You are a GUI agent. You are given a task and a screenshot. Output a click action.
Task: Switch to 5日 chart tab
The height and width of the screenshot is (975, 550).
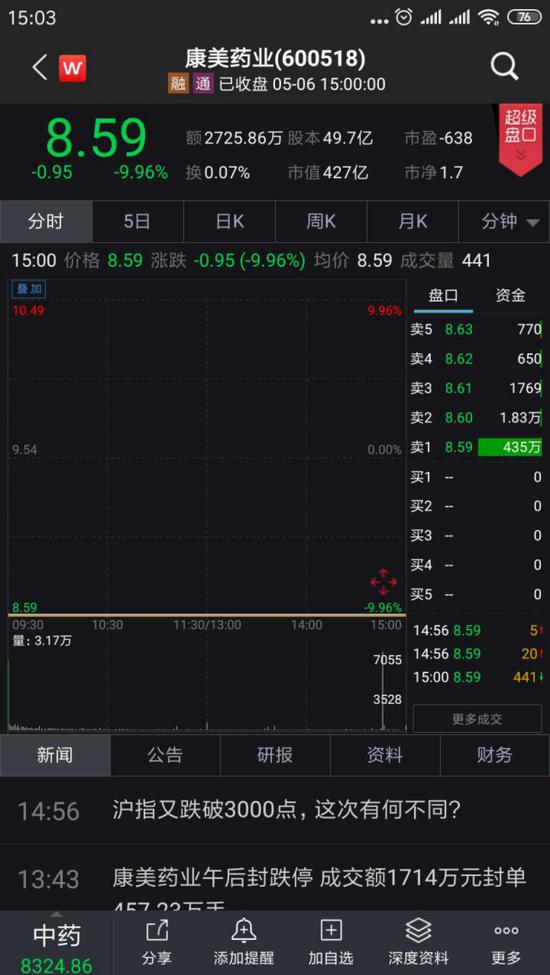click(x=137, y=221)
